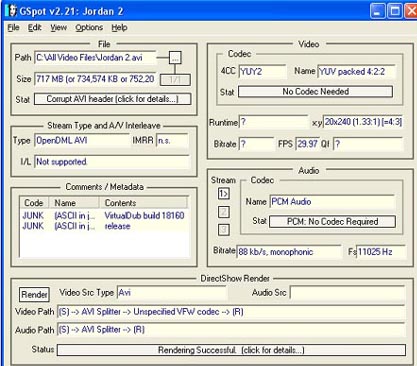This screenshot has width=417, height=366.
Task: Click the Name column header in metadata
Action: (x=74, y=203)
